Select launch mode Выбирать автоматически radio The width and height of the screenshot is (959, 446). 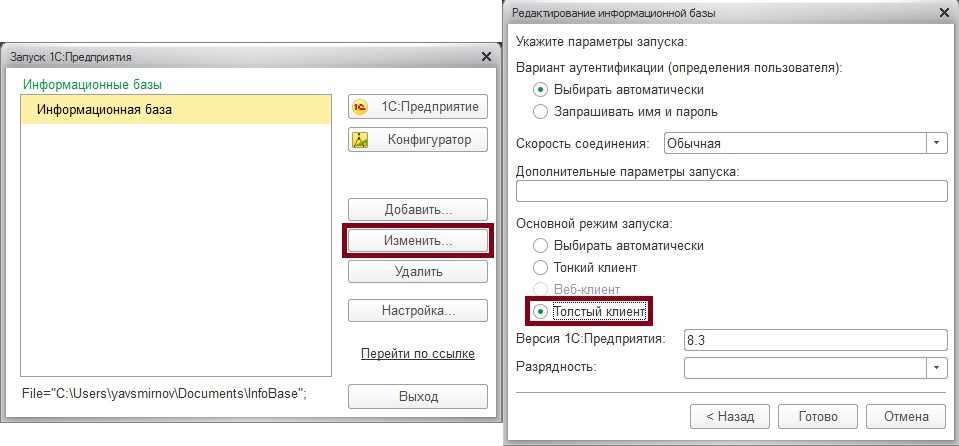pyautogui.click(x=618, y=245)
